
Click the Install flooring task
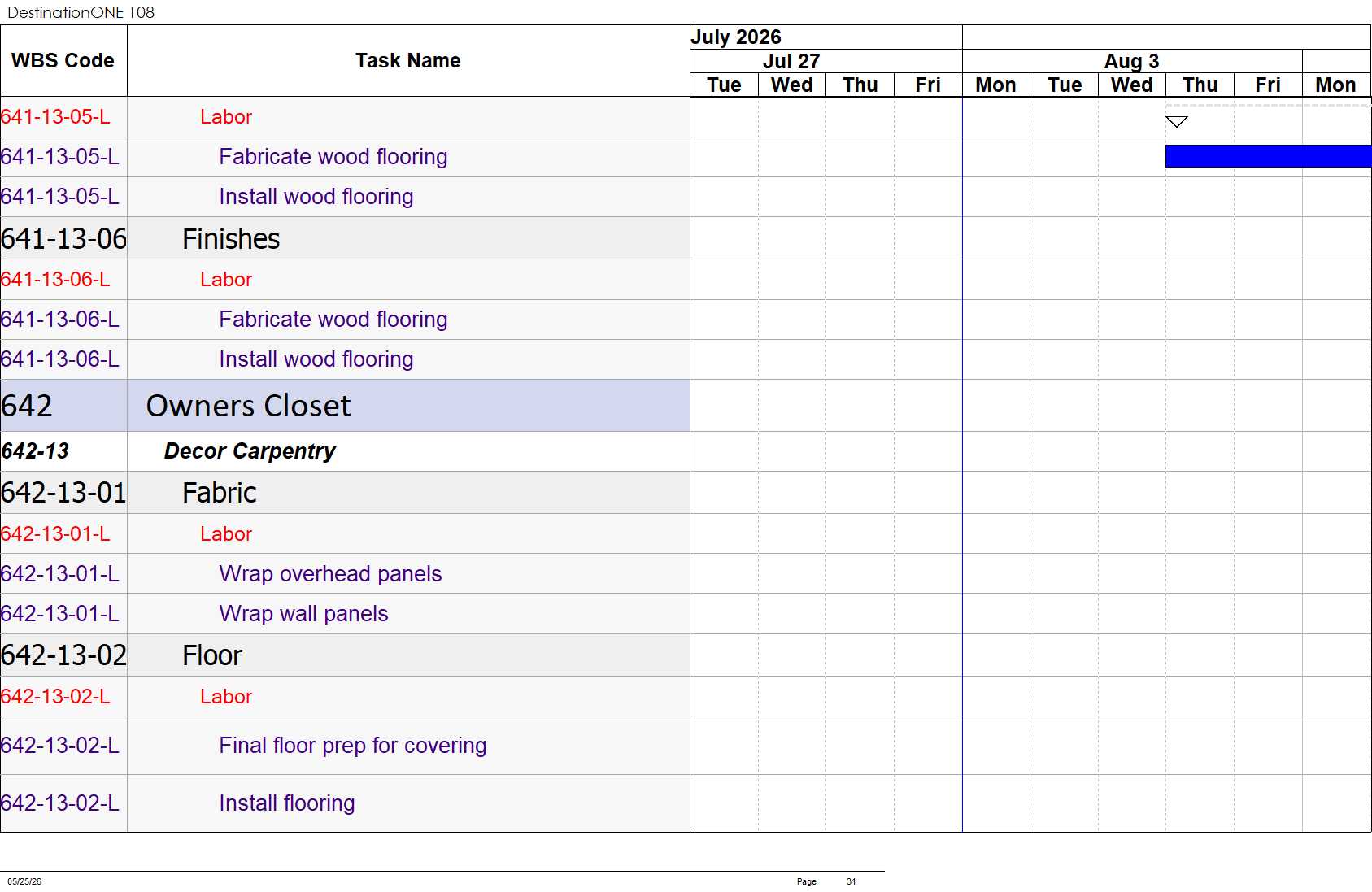click(x=287, y=803)
